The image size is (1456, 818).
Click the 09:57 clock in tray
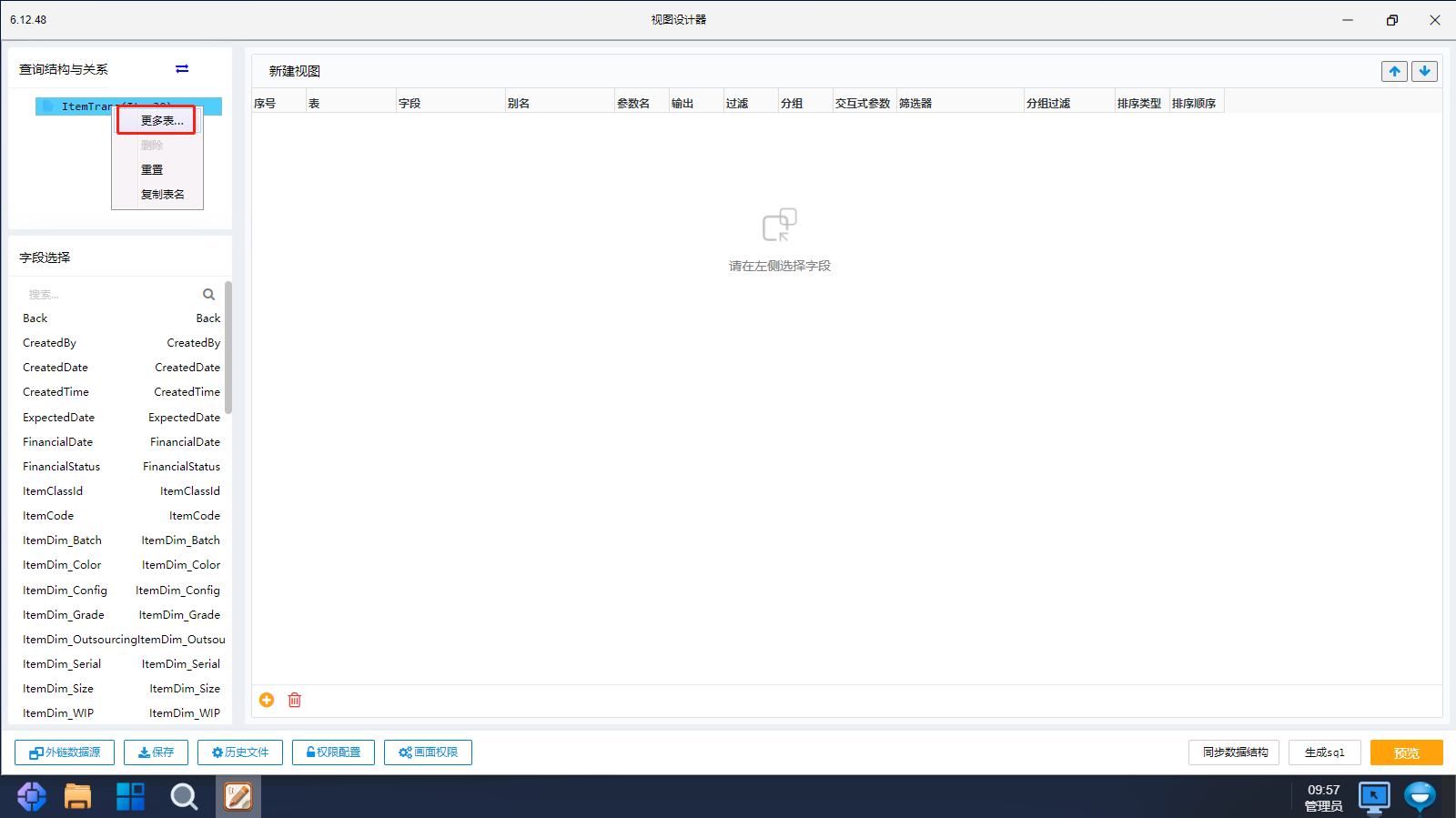click(1323, 790)
